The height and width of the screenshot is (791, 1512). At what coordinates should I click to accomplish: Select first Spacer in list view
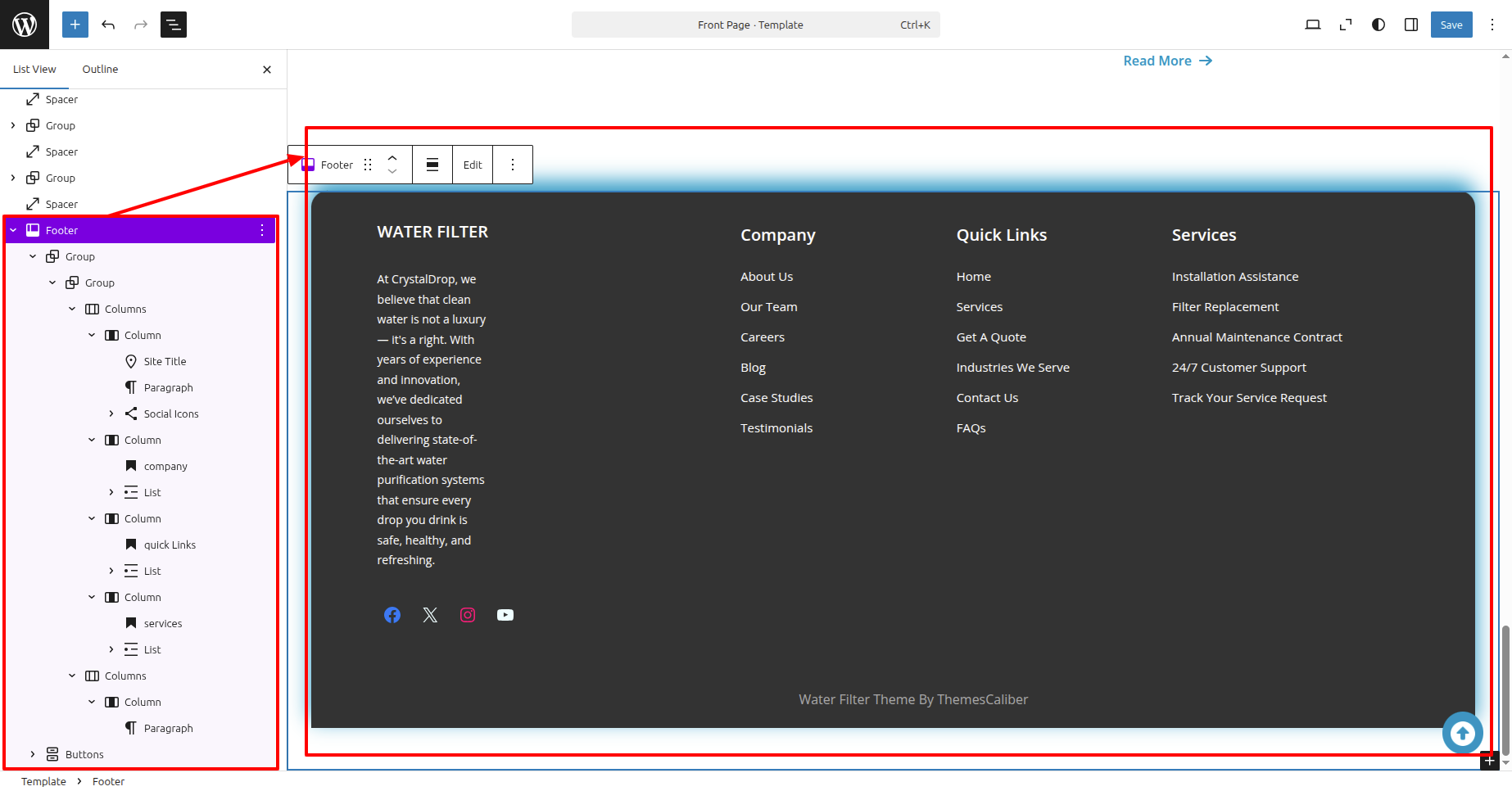[61, 99]
